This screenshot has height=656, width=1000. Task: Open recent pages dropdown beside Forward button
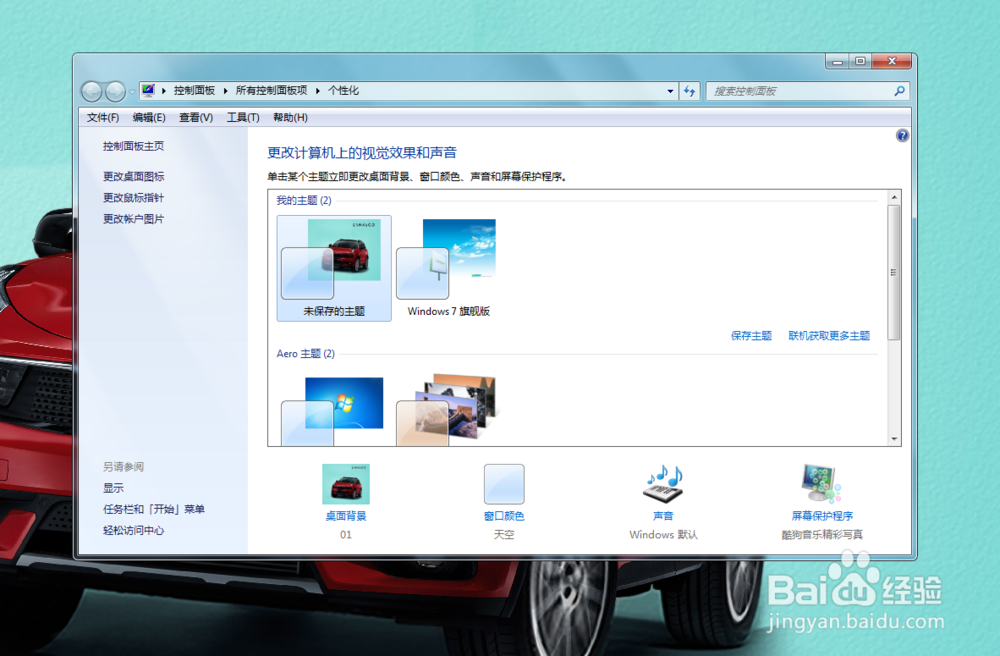[132, 92]
